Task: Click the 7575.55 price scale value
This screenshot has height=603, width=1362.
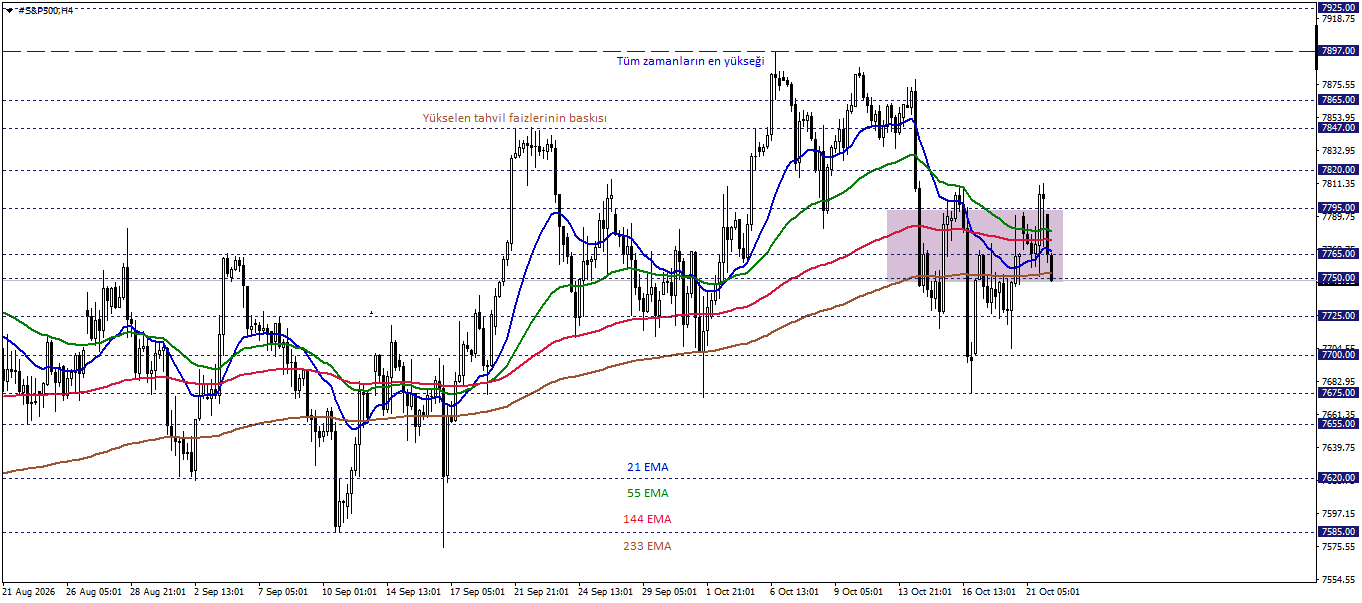Action: [1338, 547]
